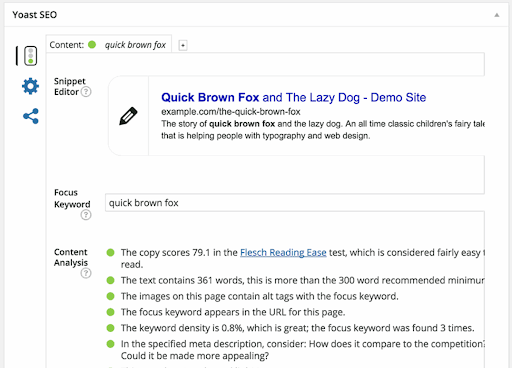Screen dimensions: 512x368
Task: Open the Flesch Reading Ease link
Action: click(283, 253)
